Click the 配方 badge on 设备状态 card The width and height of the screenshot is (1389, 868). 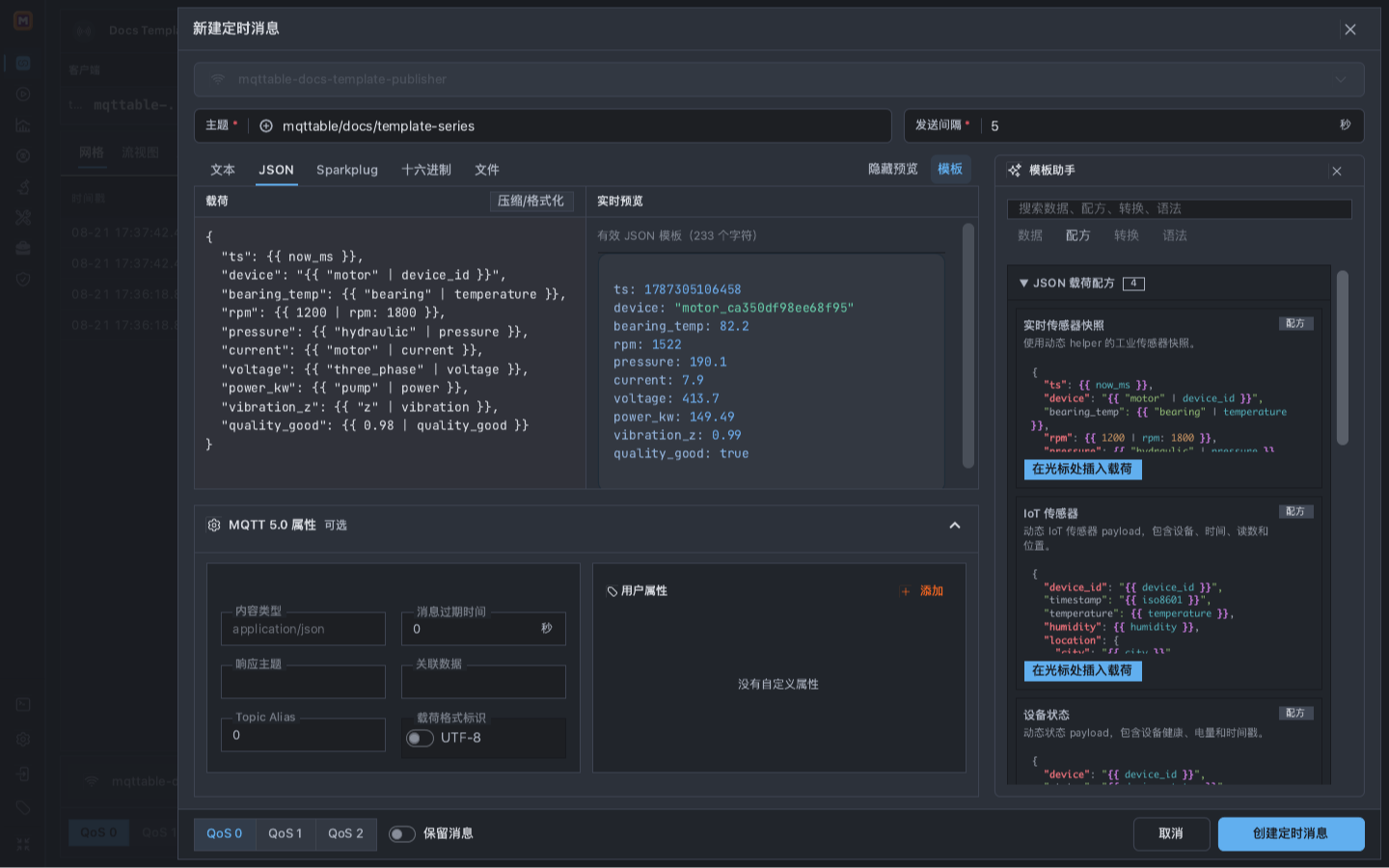[x=1295, y=714]
